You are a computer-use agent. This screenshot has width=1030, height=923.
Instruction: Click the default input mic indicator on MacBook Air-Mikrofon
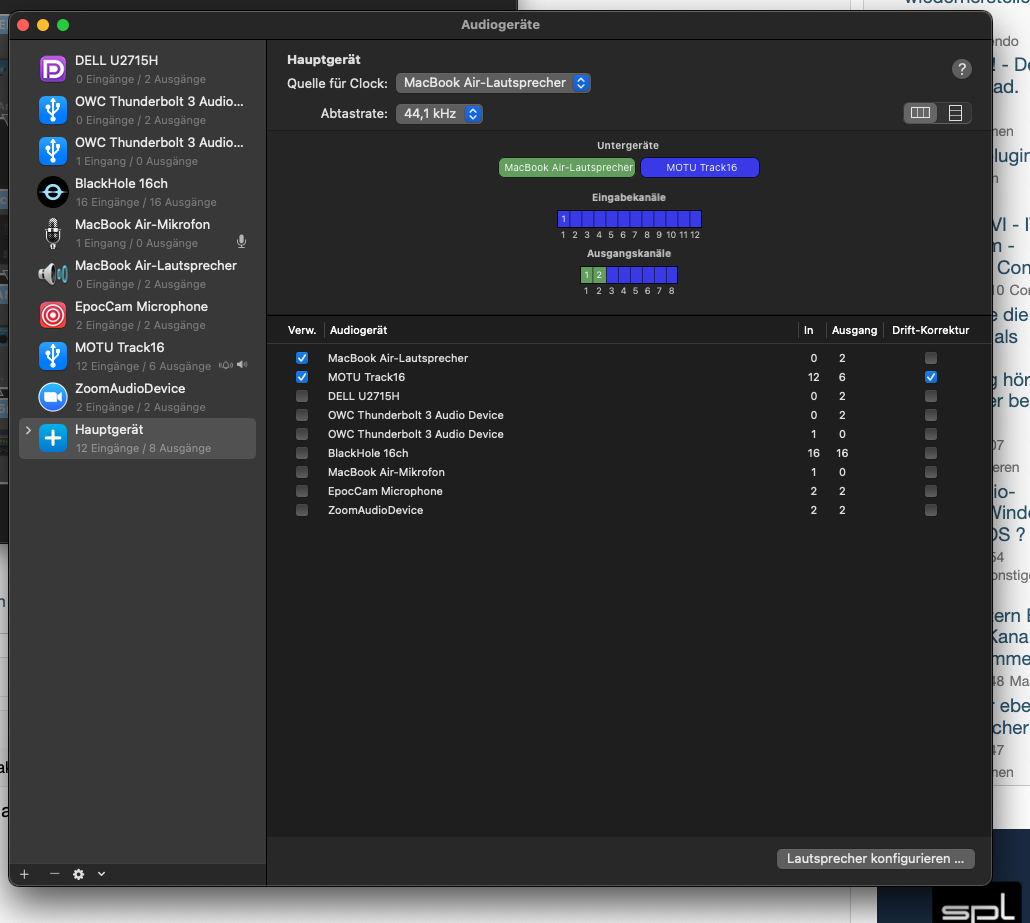[241, 242]
